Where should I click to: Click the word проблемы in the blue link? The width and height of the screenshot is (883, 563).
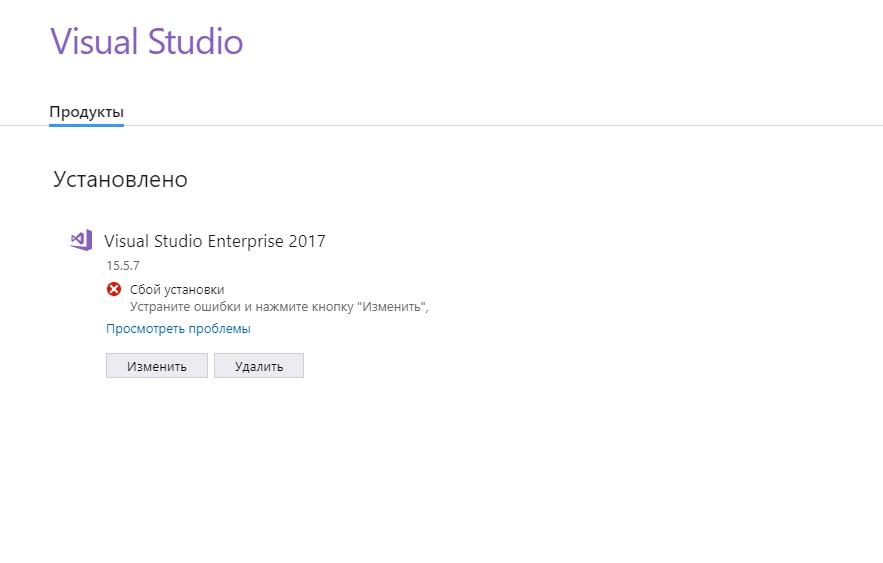(x=220, y=328)
